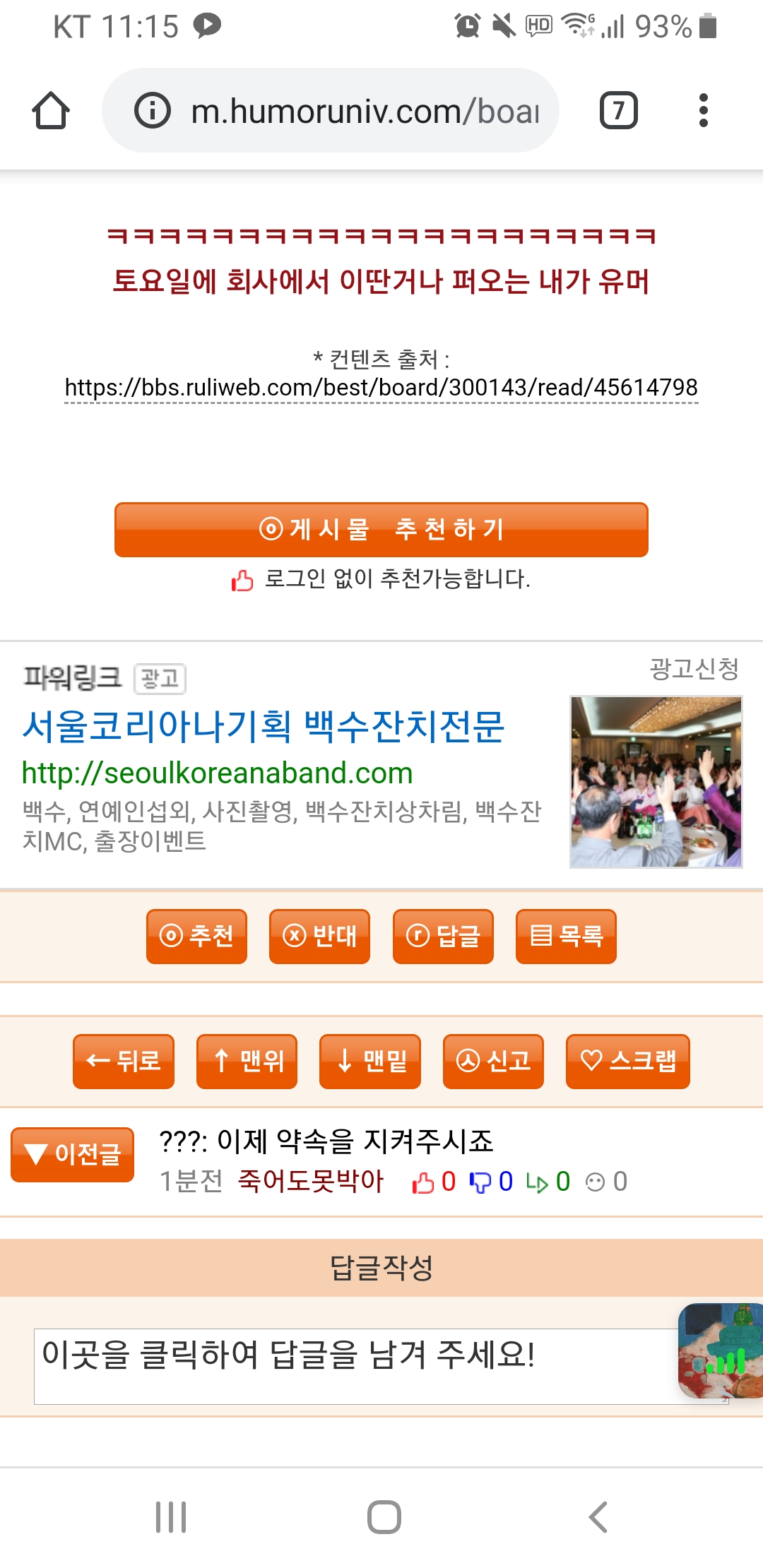
Task: Click the 답글 reply button
Action: click(443, 937)
